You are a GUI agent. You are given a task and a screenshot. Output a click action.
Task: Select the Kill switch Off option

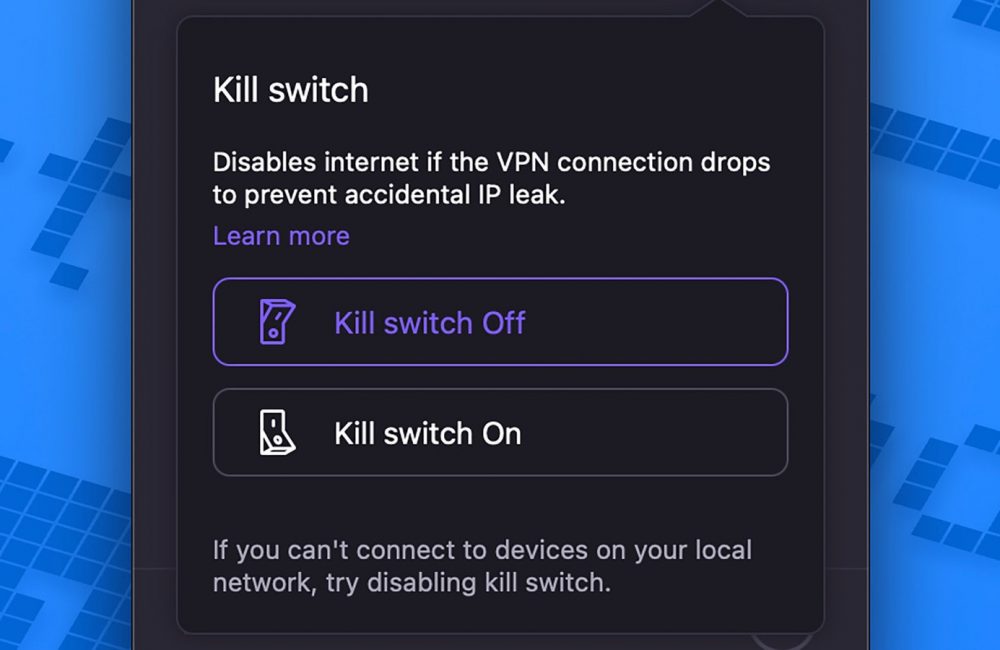coord(500,322)
